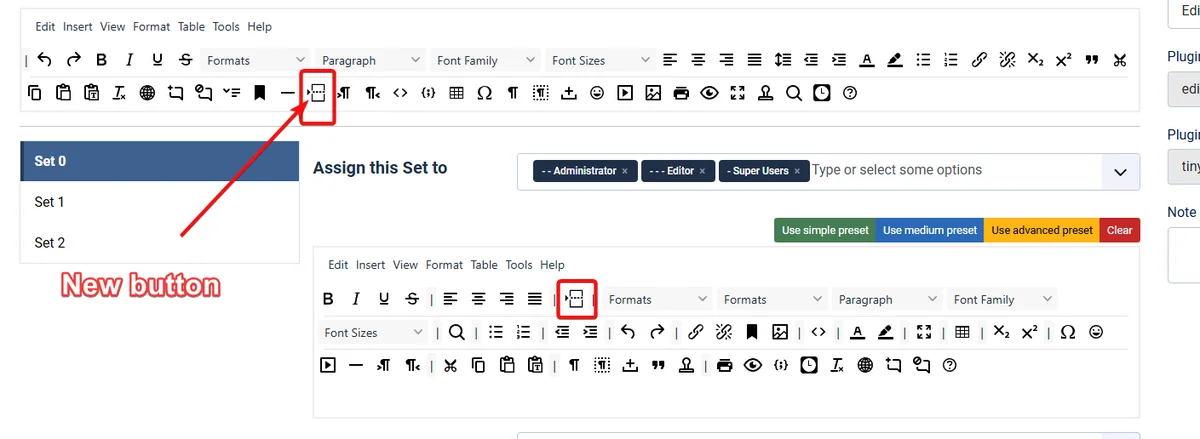Click the help question mark in top toolbar
This screenshot has width=1200, height=439.
[850, 93]
